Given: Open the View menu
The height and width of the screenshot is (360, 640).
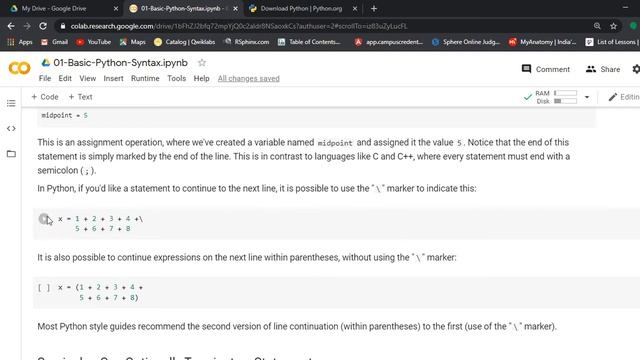Looking at the screenshot, I should 88,78.
